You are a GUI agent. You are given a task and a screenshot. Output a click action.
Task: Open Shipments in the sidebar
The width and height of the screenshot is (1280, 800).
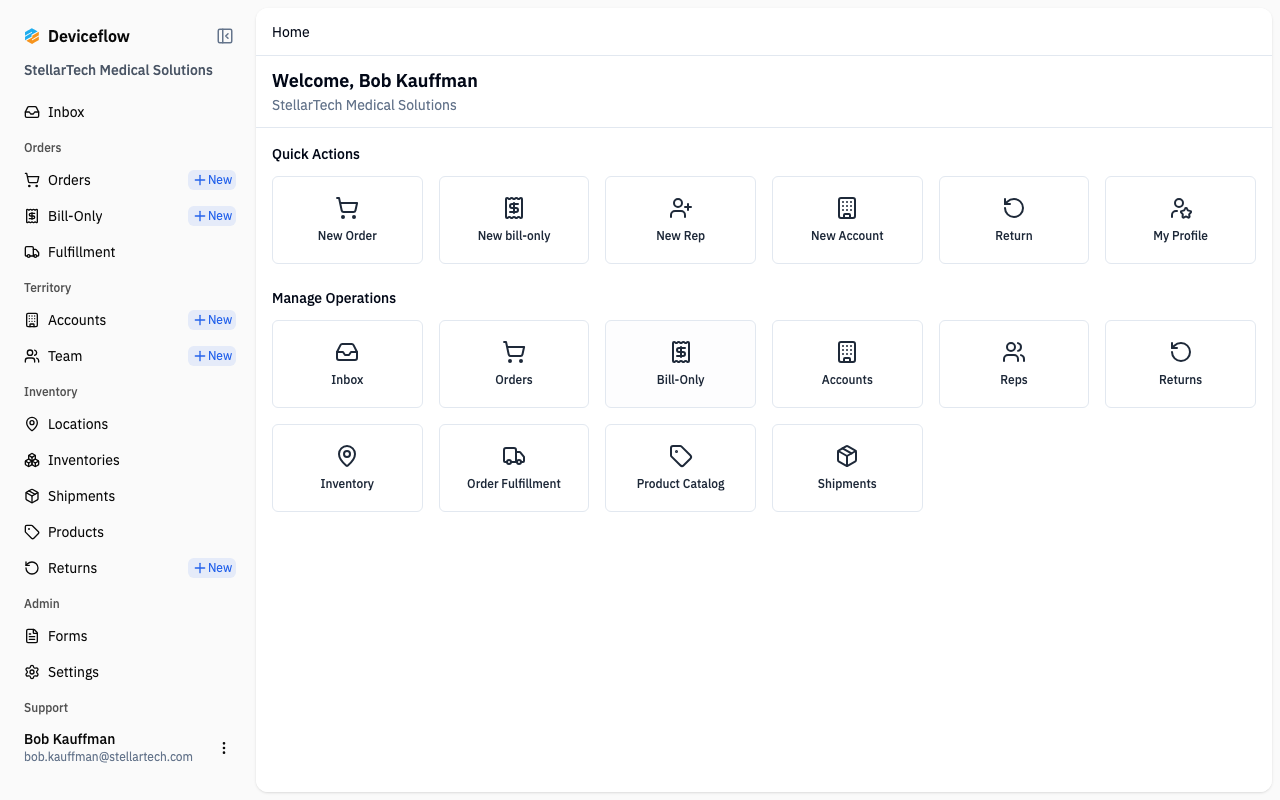pyautogui.click(x=130, y=496)
